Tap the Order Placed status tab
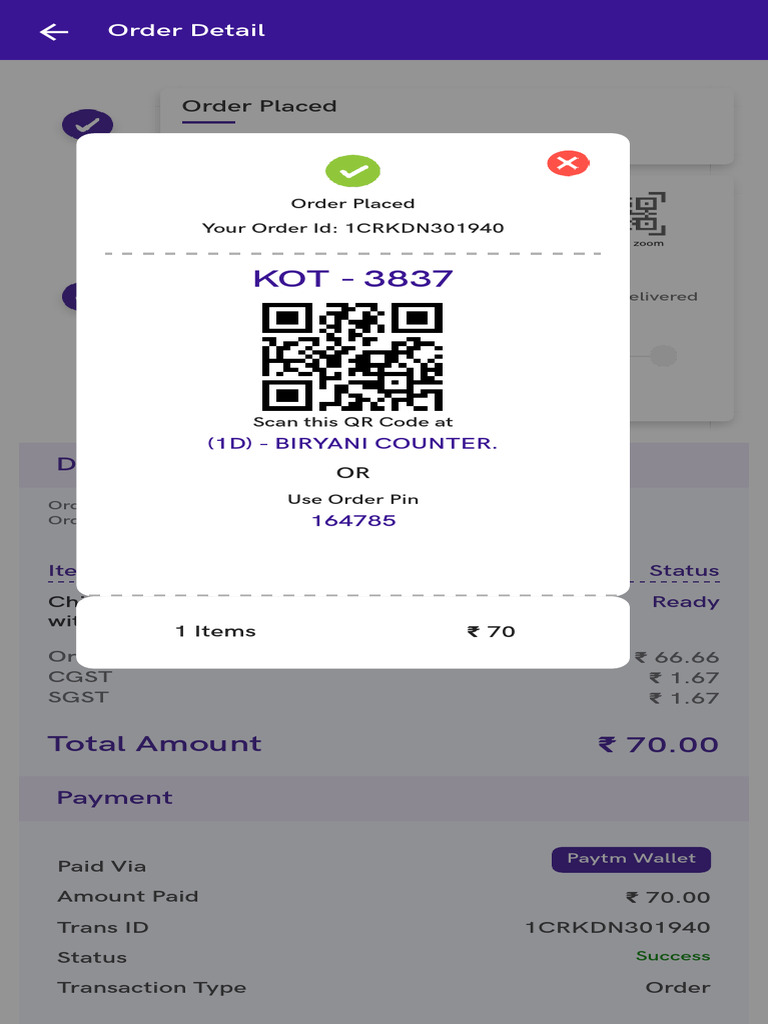The height and width of the screenshot is (1024, 768). (259, 106)
